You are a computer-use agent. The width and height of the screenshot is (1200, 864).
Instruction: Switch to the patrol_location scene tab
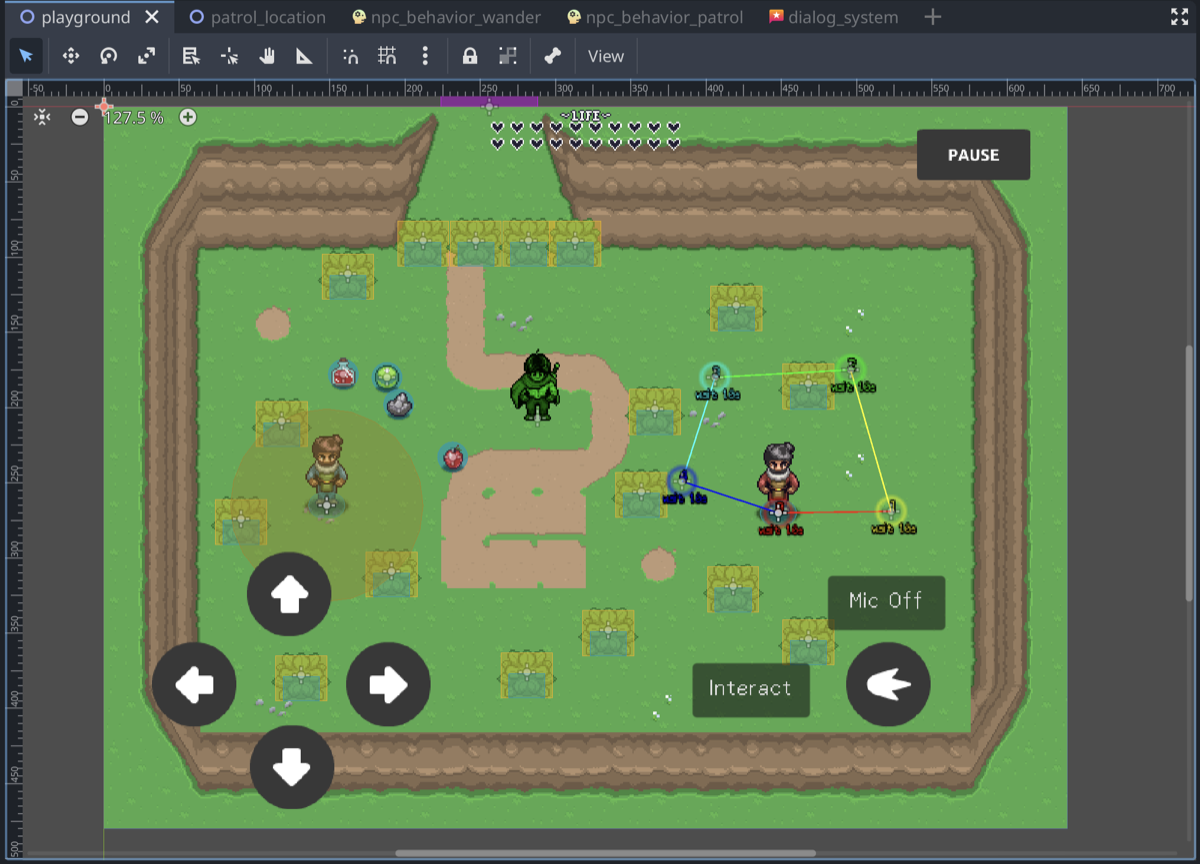click(x=258, y=17)
